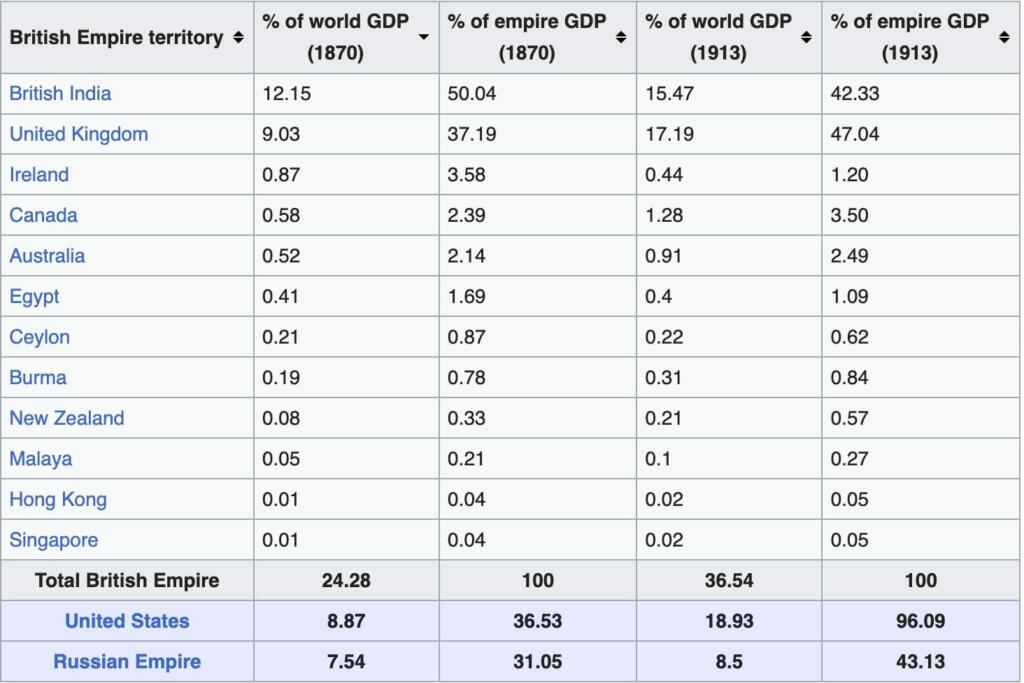The width and height of the screenshot is (1024, 683).
Task: Sort the % of empire GDP (1913) column
Action: click(x=1004, y=38)
